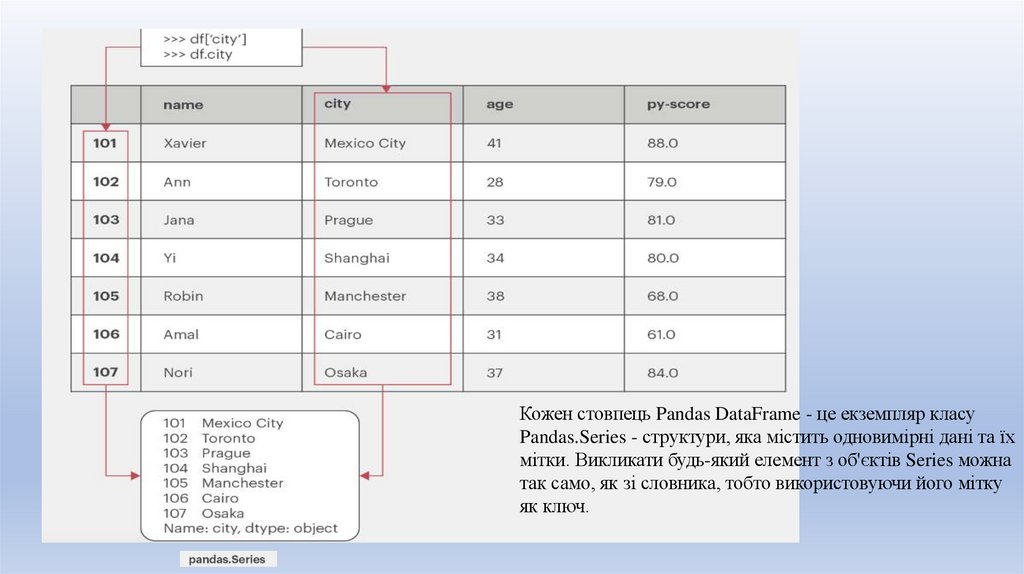Click Series output row '103 Prague'

(x=206, y=453)
